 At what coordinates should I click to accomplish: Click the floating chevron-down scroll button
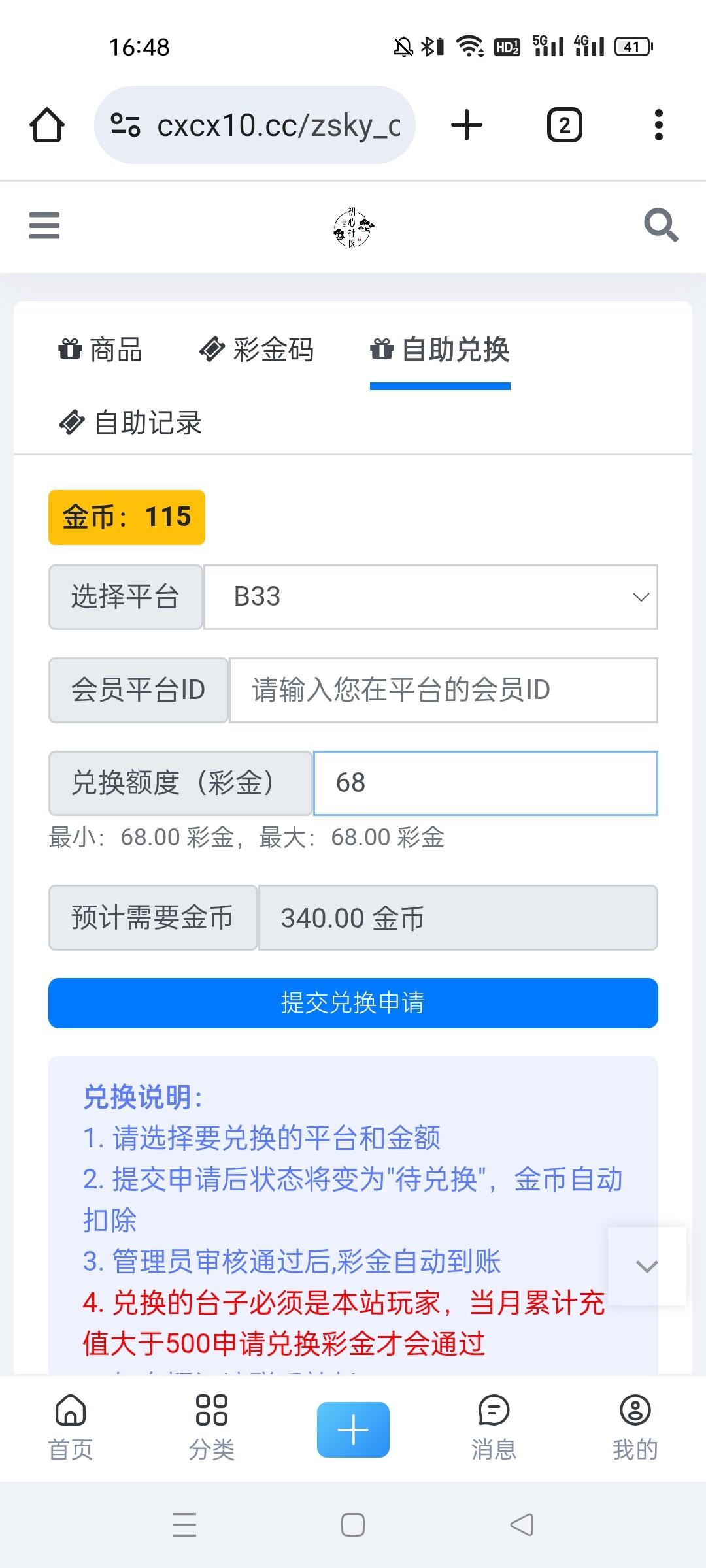[x=647, y=1266]
